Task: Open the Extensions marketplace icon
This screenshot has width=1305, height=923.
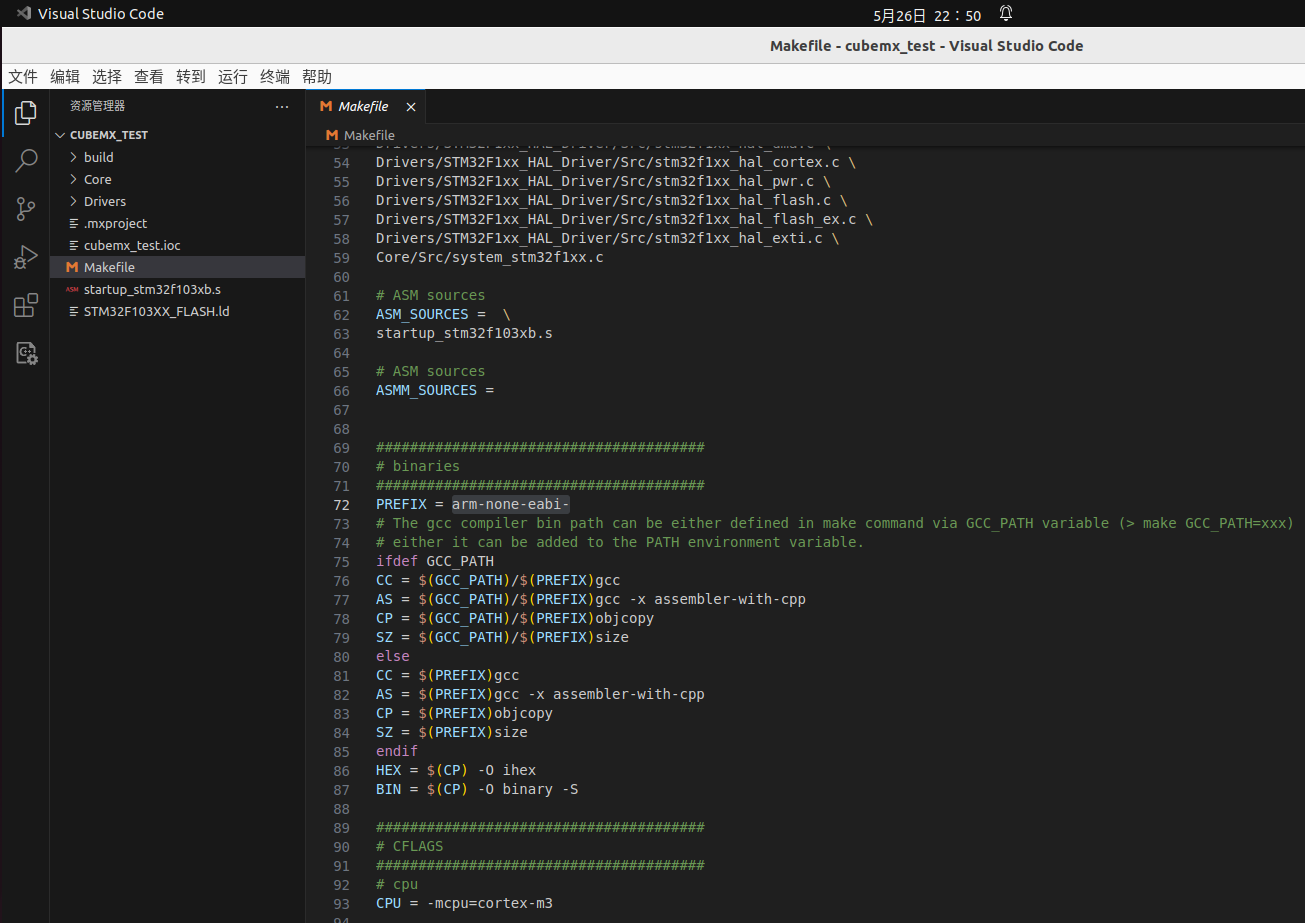Action: click(25, 305)
